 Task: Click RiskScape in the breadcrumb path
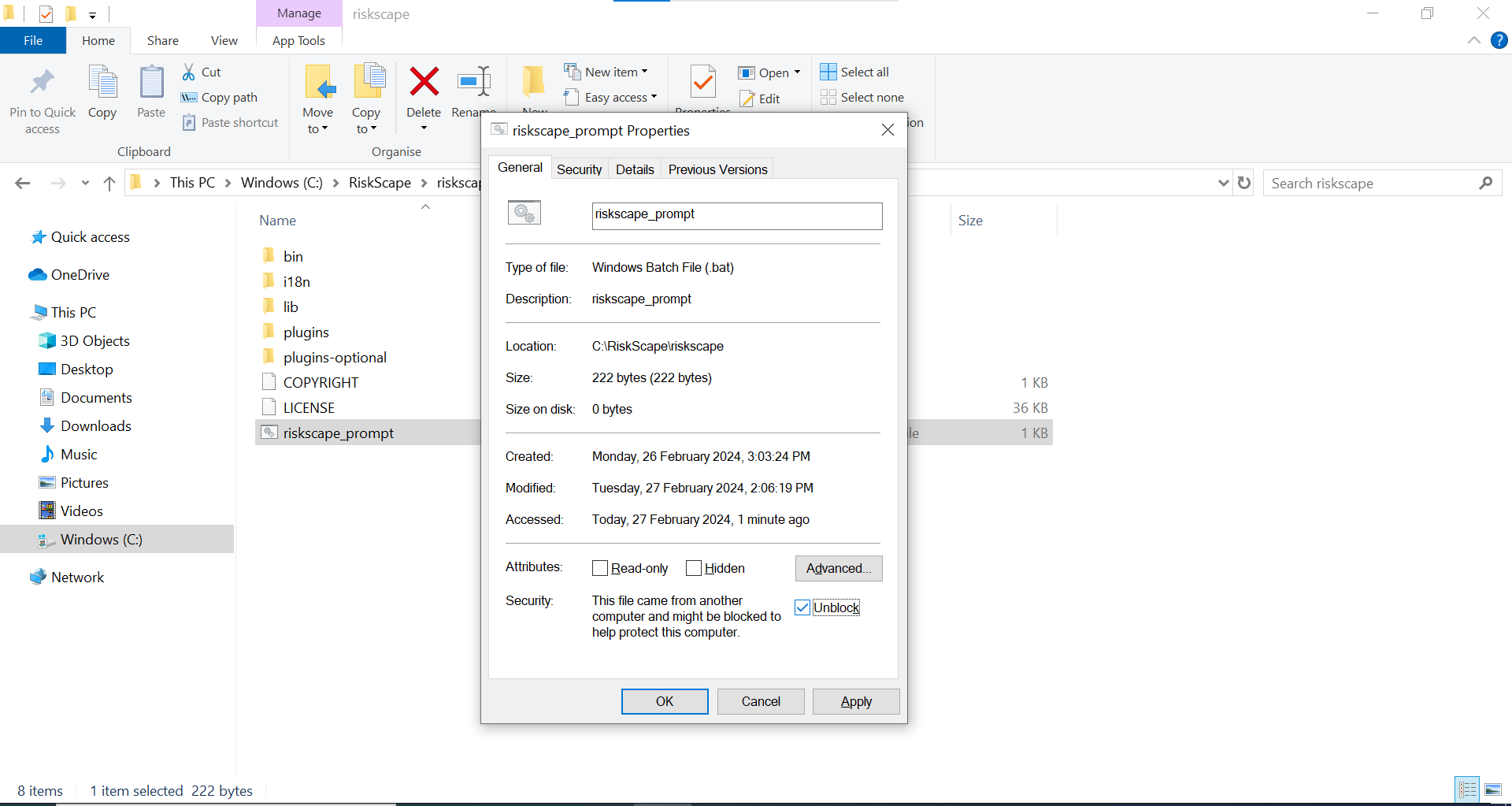[380, 183]
